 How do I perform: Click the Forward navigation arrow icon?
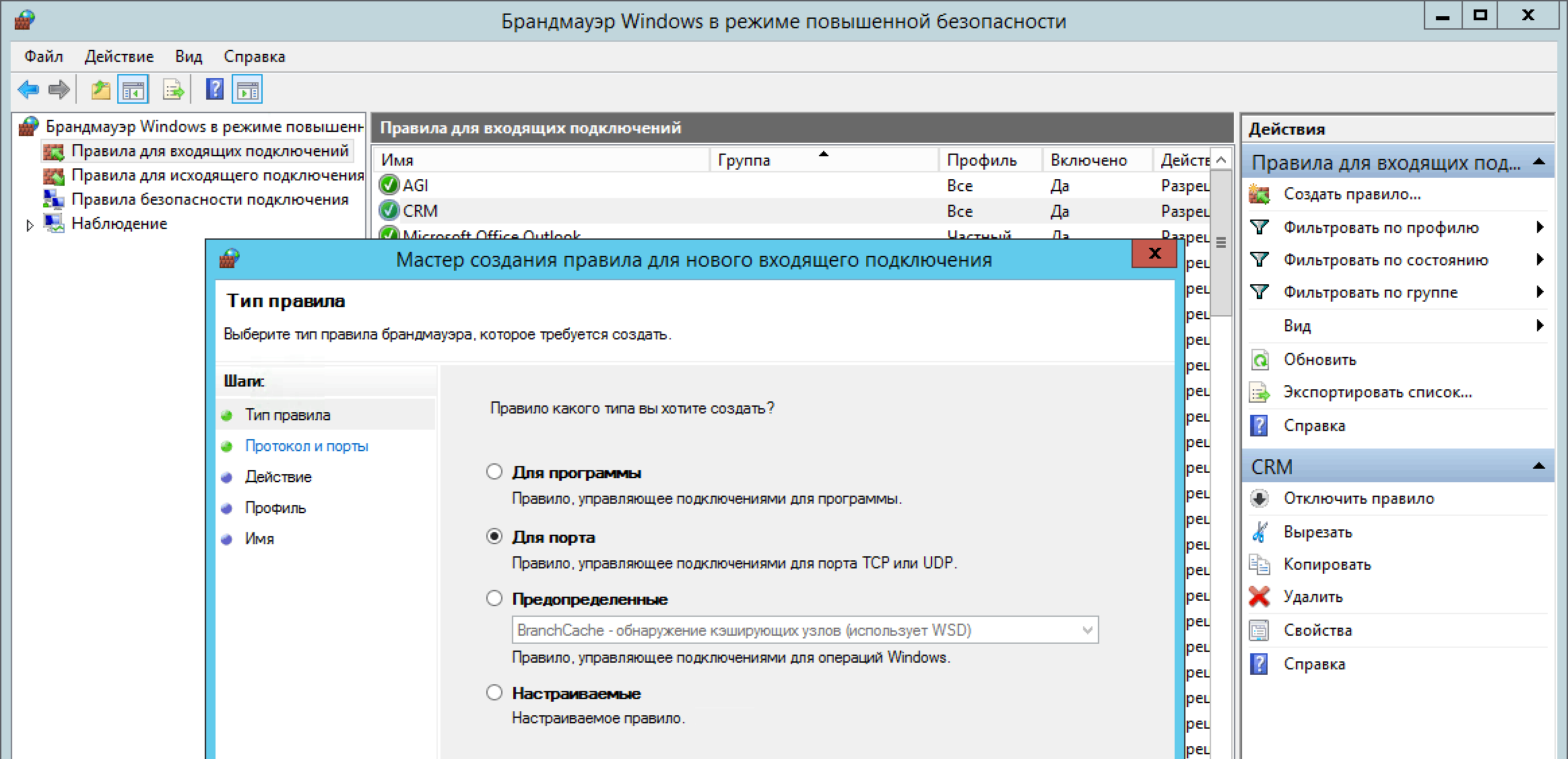(56, 91)
